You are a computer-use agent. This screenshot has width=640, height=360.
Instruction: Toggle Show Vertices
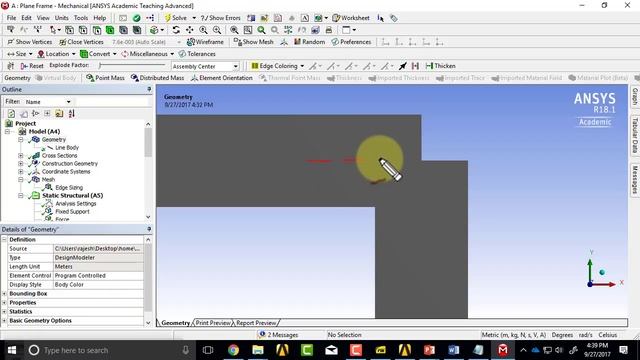(x=30, y=42)
